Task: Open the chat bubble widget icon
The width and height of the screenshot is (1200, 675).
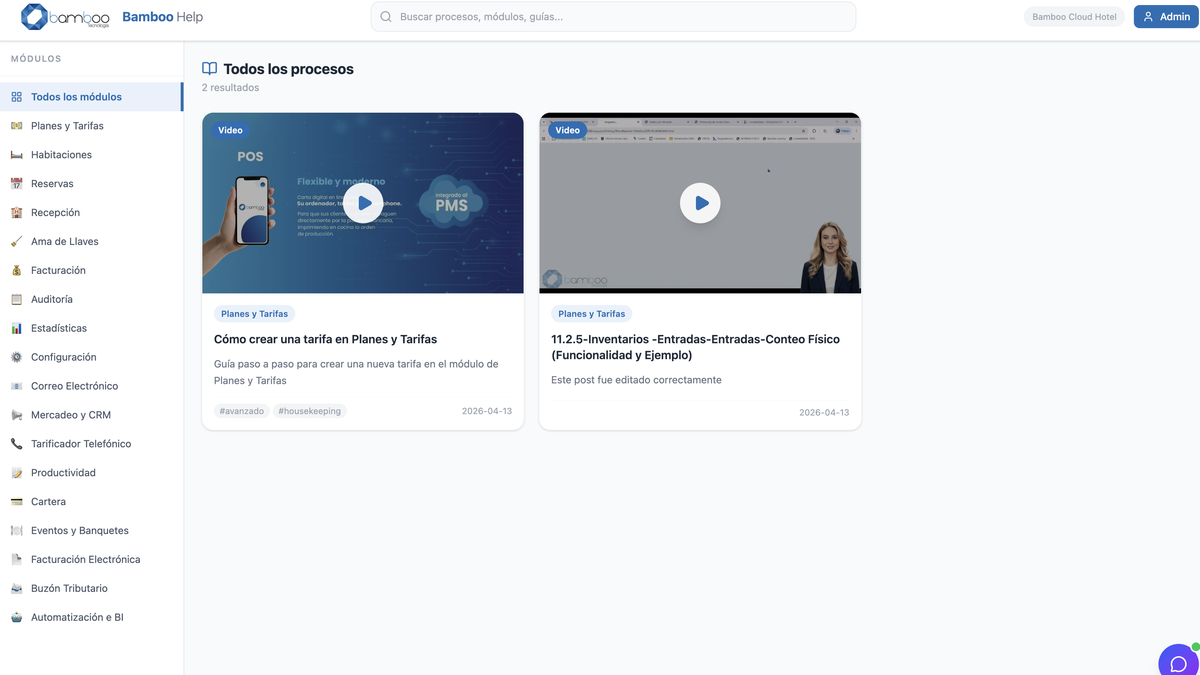Action: [x=1178, y=663]
